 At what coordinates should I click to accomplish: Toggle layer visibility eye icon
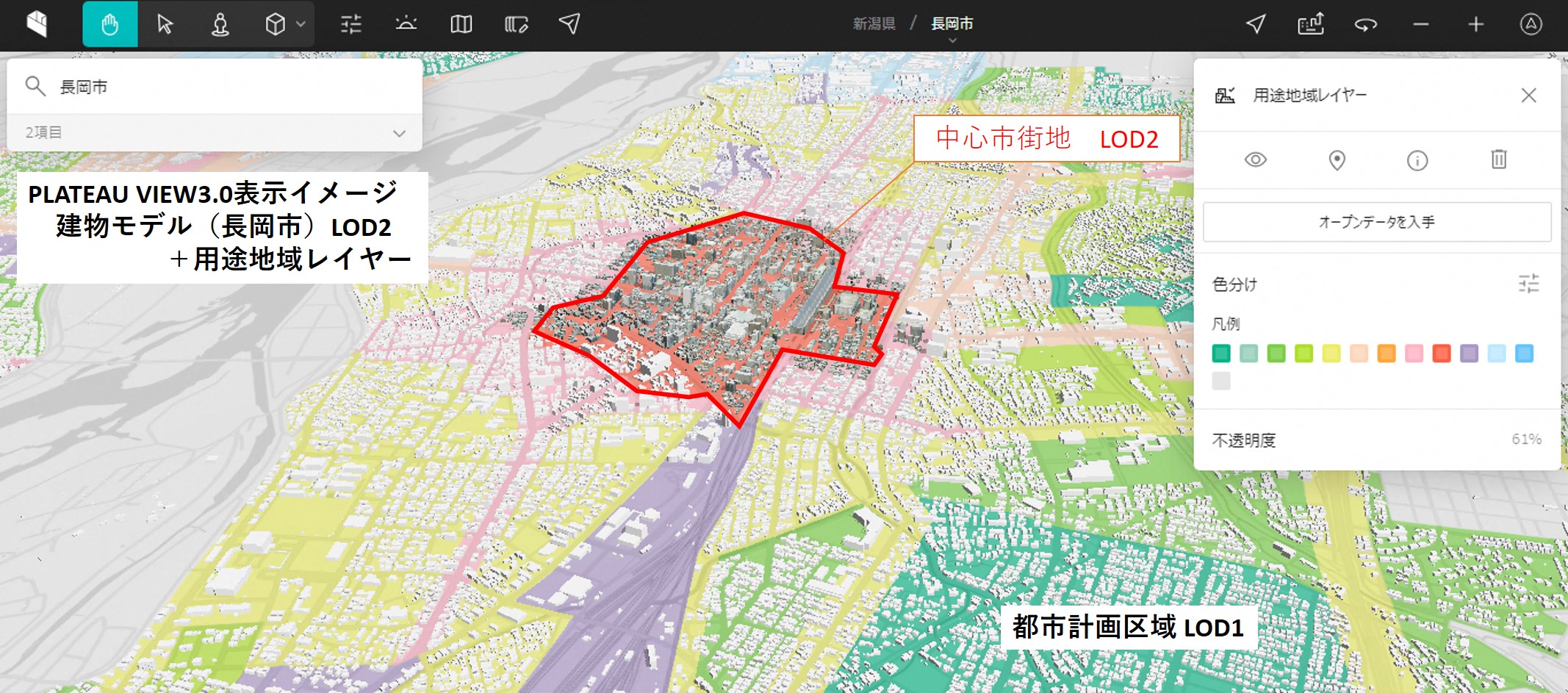coord(1256,159)
